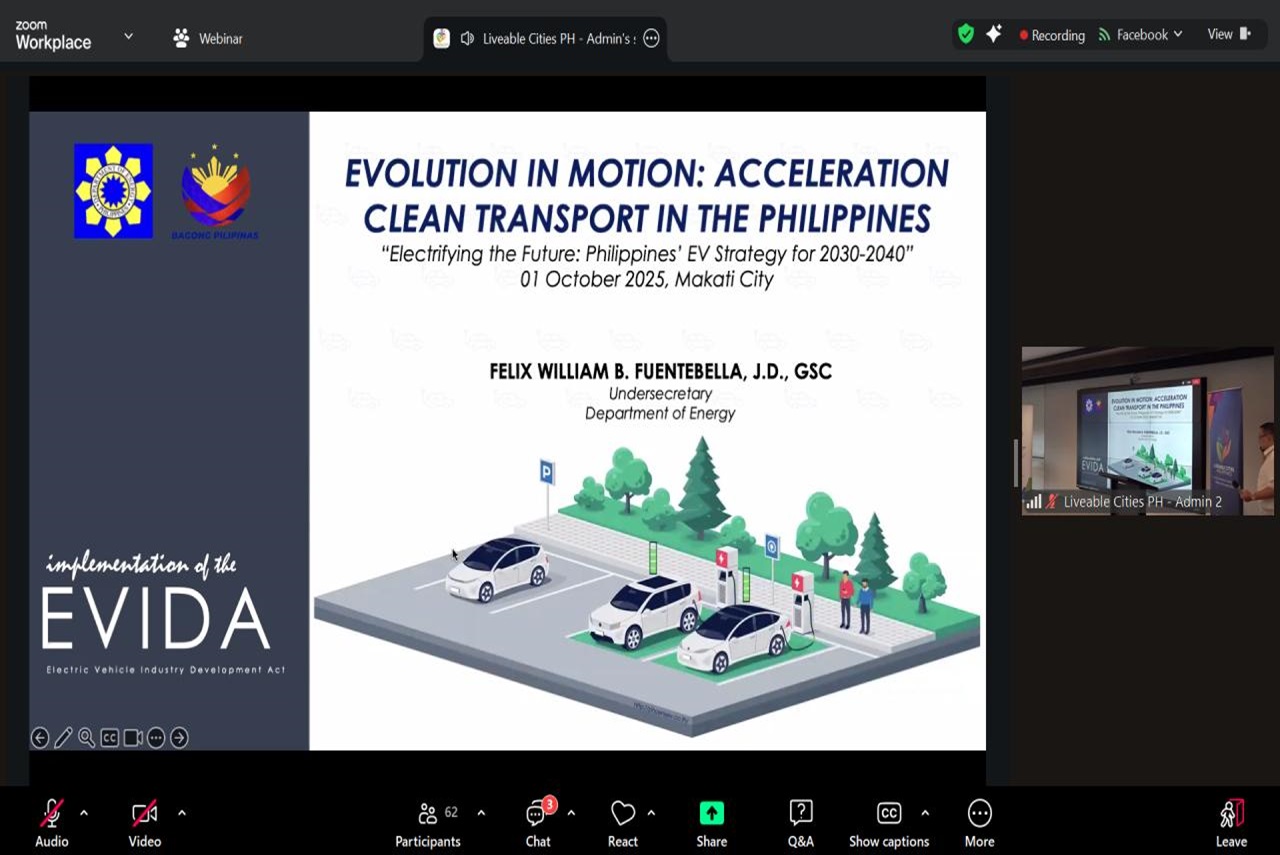Select Liveable Cities PH Admin 2 video thumbnail

[1147, 431]
